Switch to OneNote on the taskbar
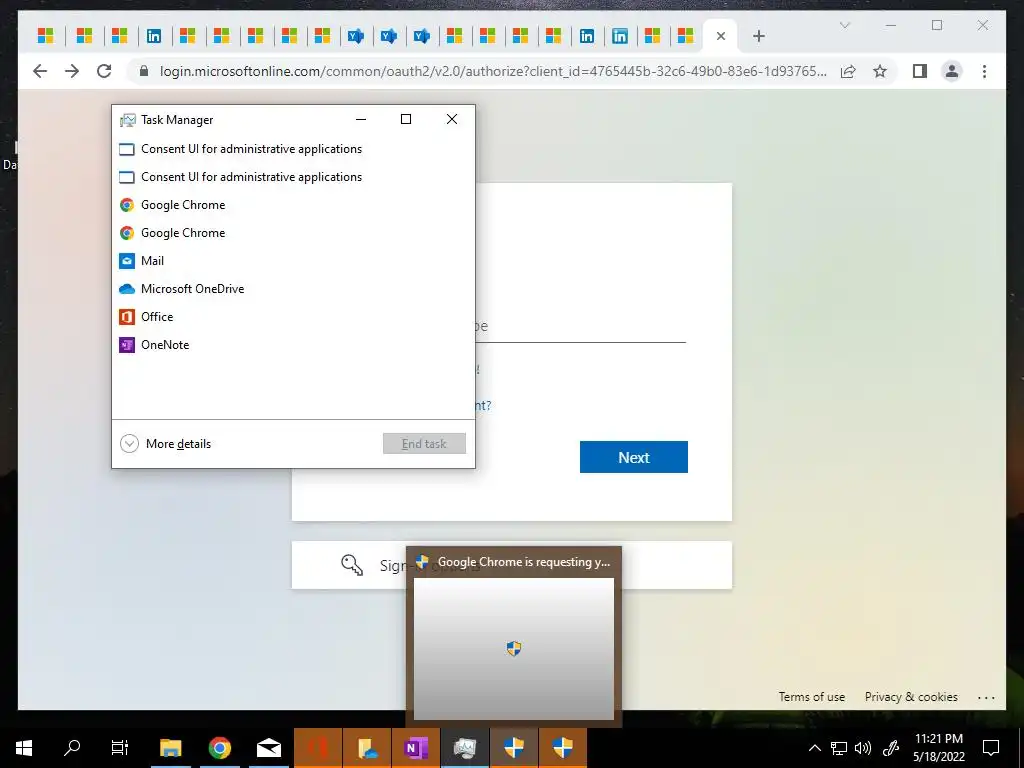 coord(416,748)
